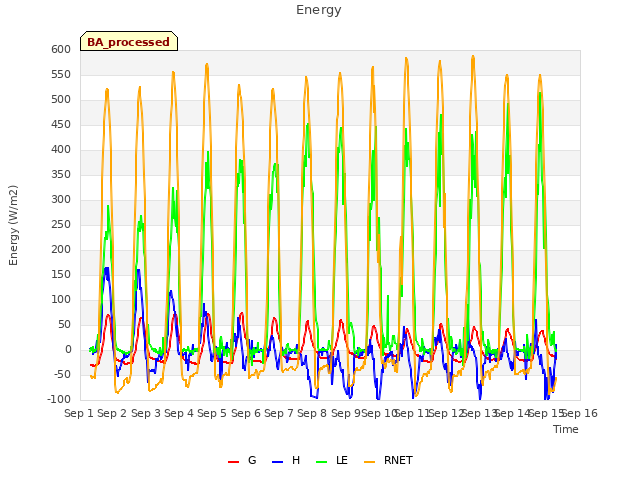Click the BA_processed annotation label
This screenshot has width=640, height=480.
click(x=129, y=42)
